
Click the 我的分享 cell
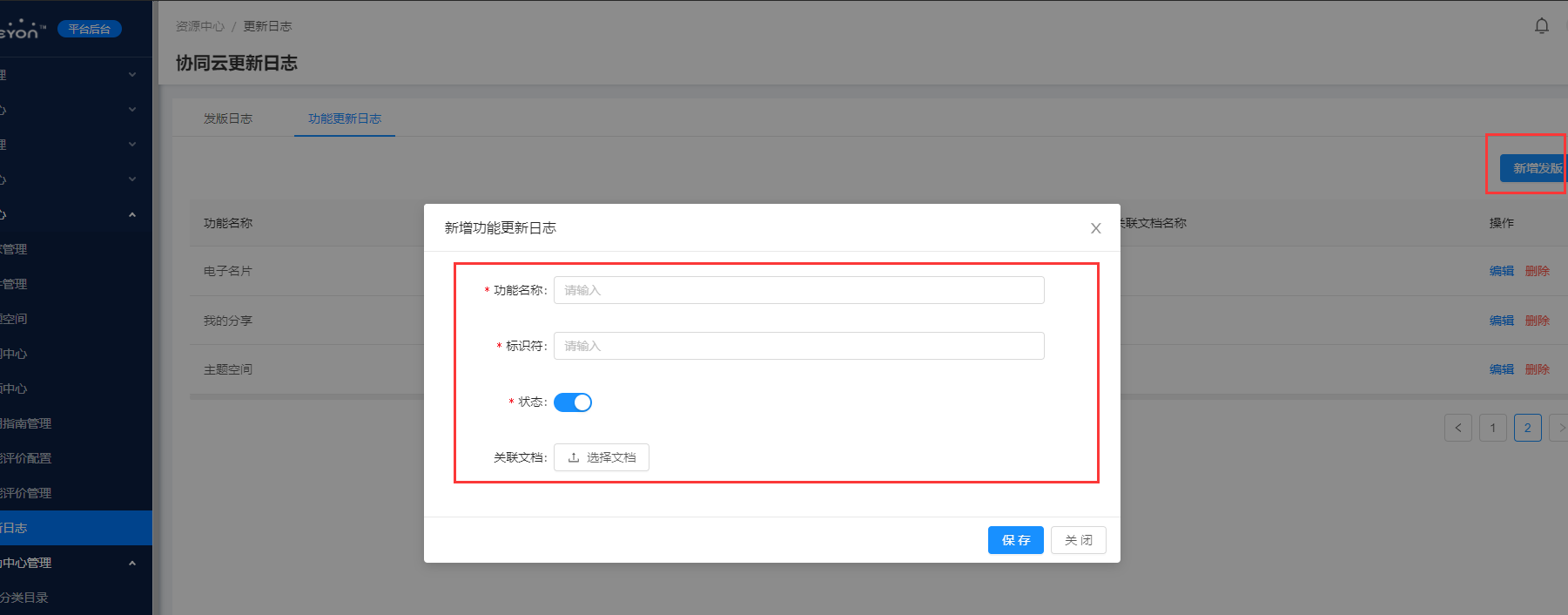click(x=227, y=321)
